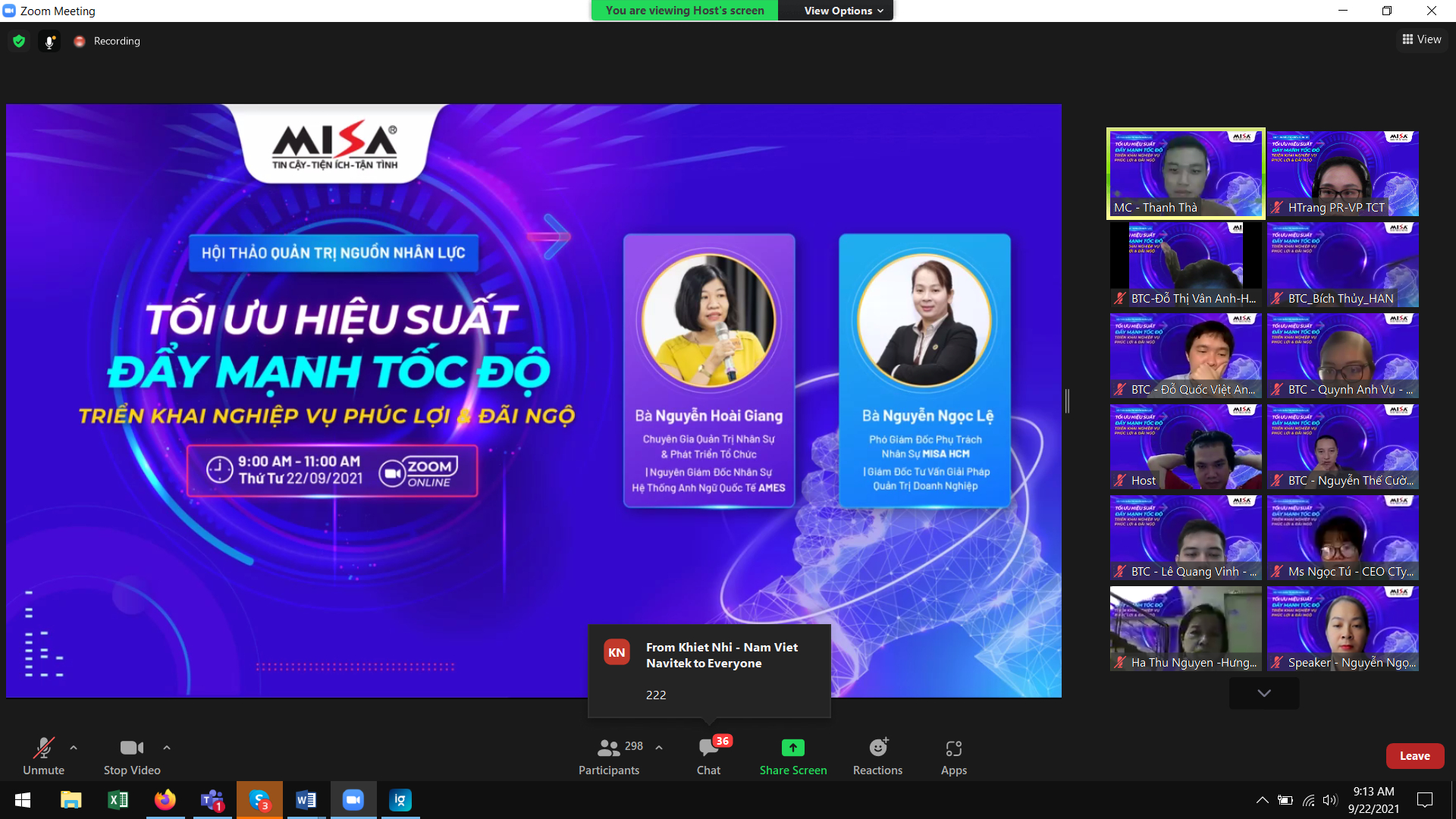Select Ms Ngọc Tú - CEO video thumbnail
Image resolution: width=1456 pixels, height=819 pixels.
click(x=1343, y=538)
